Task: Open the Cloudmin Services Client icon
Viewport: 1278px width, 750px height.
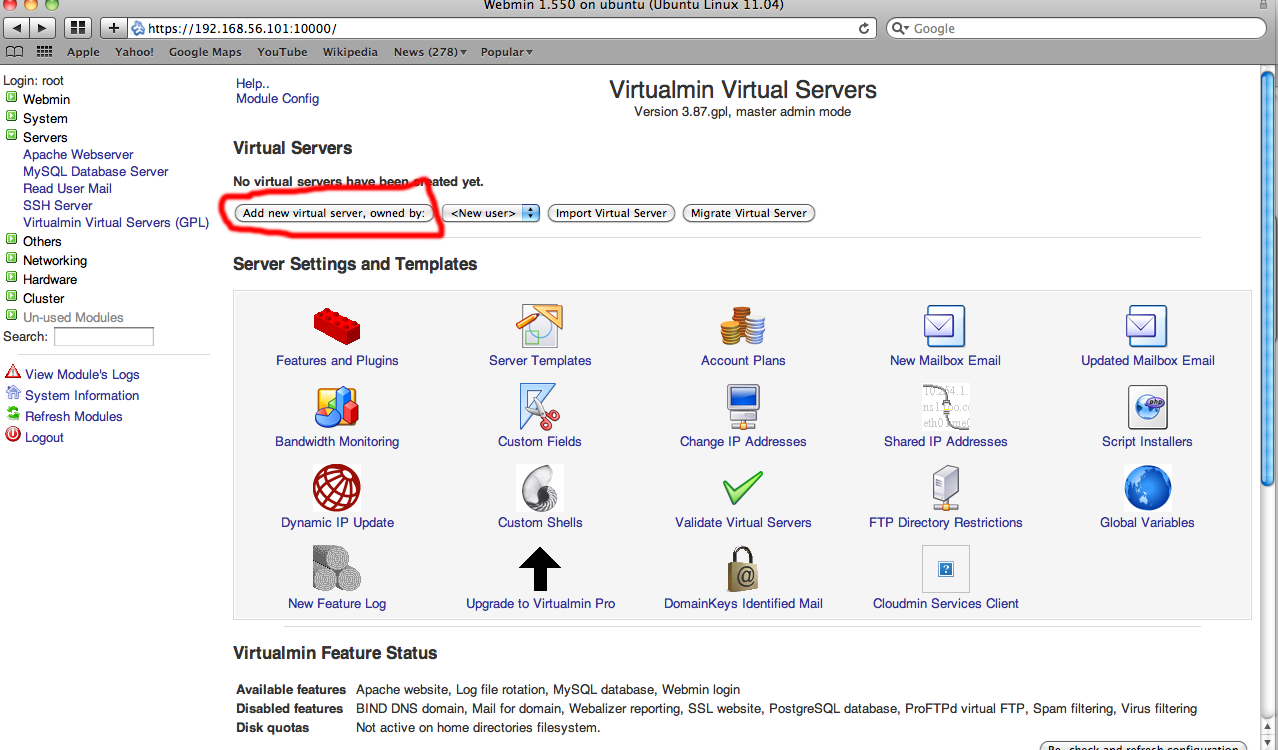Action: click(945, 569)
